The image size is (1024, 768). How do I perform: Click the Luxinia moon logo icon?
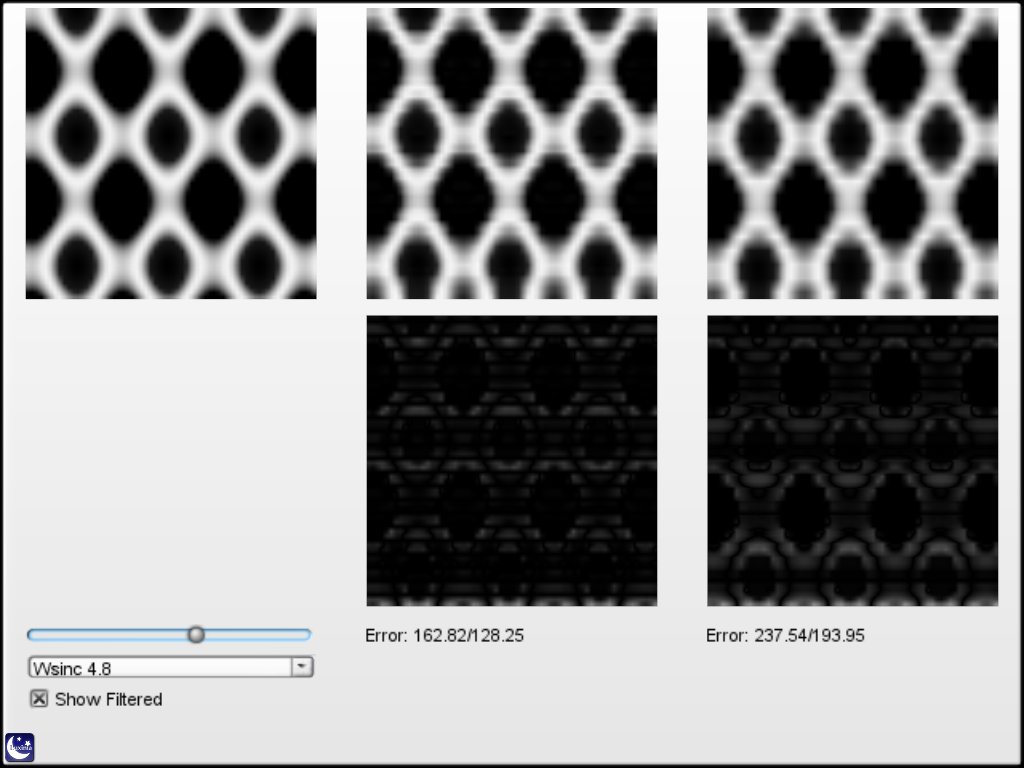[x=20, y=747]
